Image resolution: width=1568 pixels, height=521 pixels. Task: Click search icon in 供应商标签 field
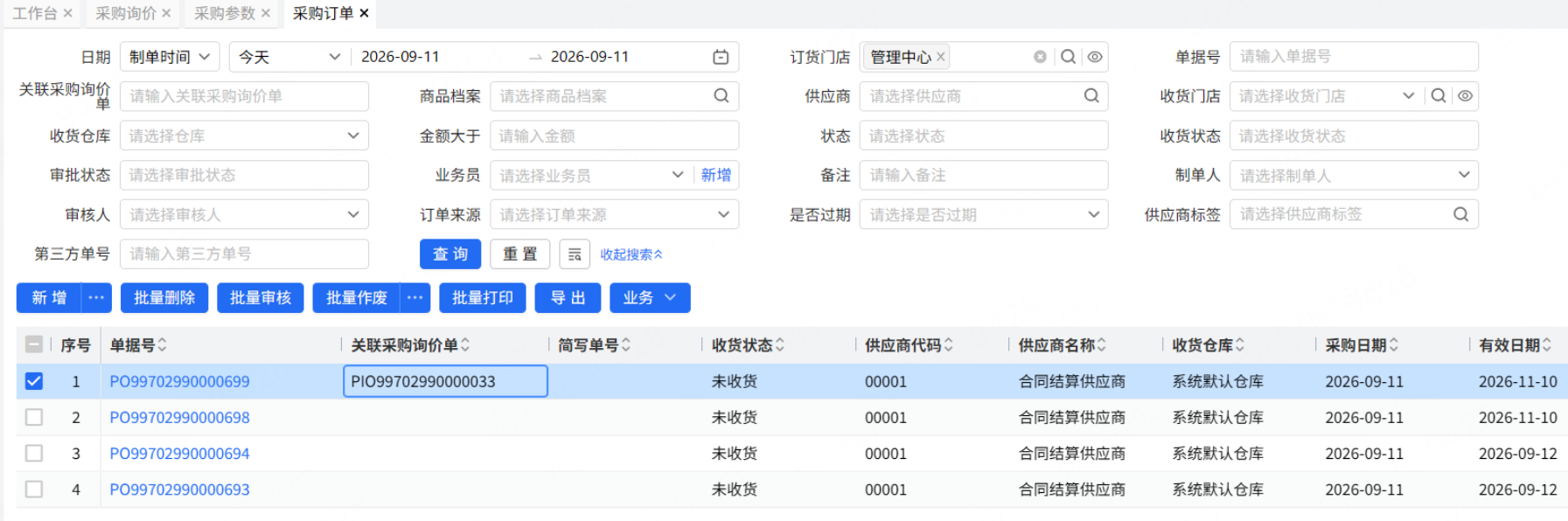[x=1461, y=214]
